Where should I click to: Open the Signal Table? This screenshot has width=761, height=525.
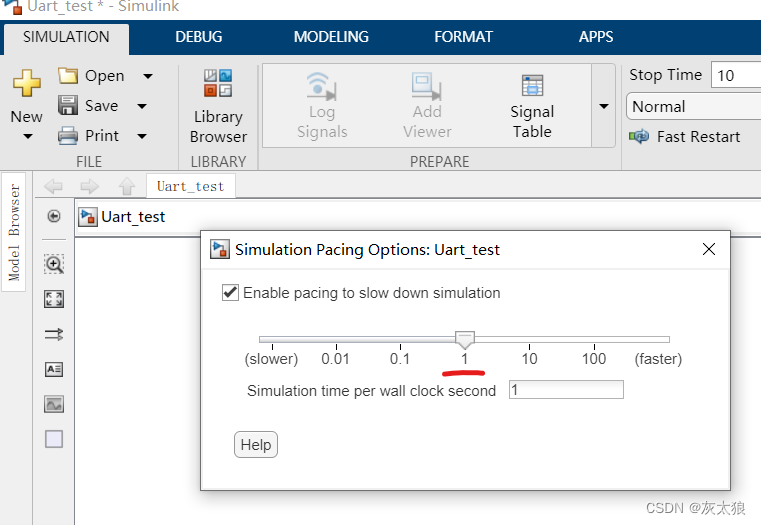532,106
